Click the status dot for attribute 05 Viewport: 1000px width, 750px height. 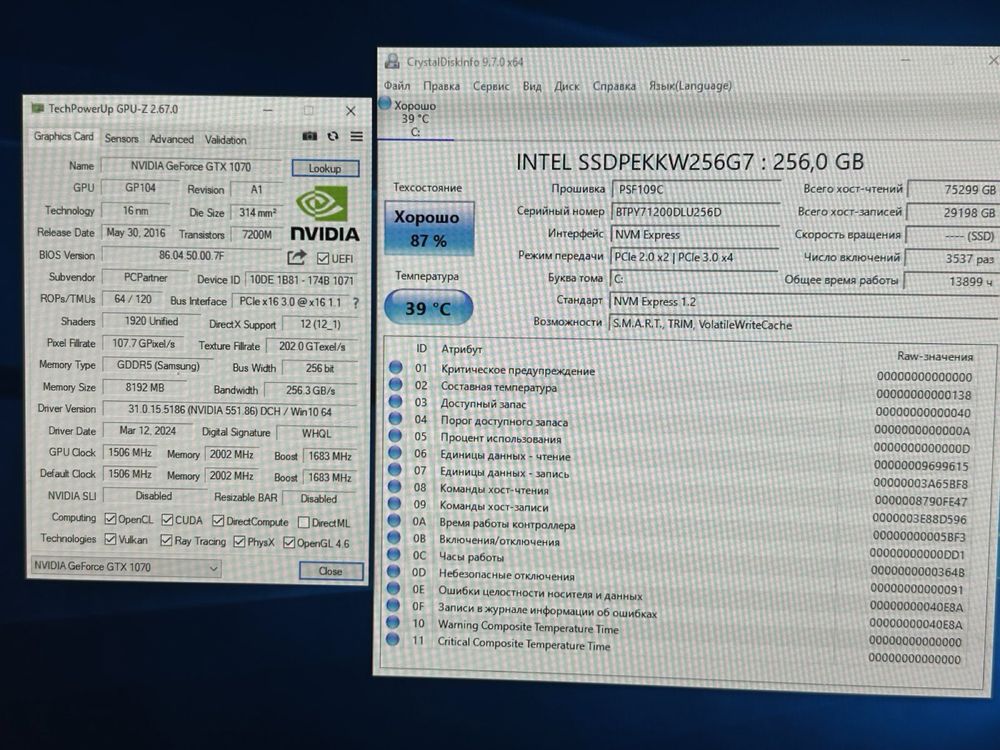(x=395, y=436)
